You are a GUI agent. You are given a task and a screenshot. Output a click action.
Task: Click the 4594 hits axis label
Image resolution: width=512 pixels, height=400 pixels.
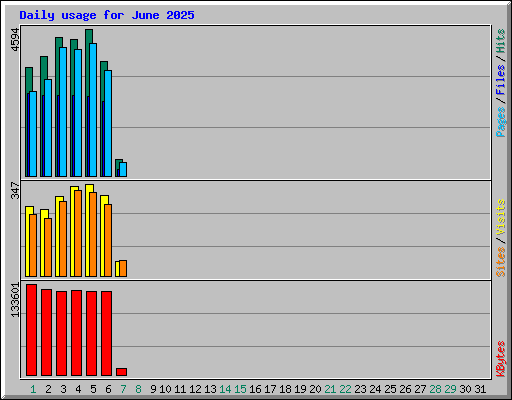click(15, 40)
